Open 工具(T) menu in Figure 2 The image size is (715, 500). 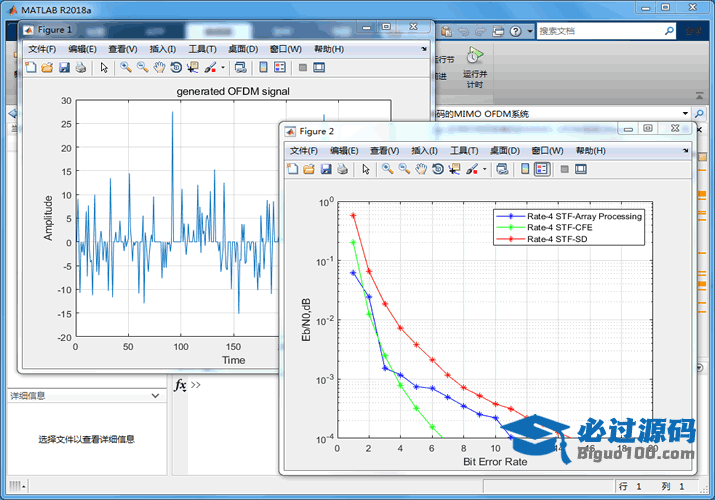(x=464, y=151)
